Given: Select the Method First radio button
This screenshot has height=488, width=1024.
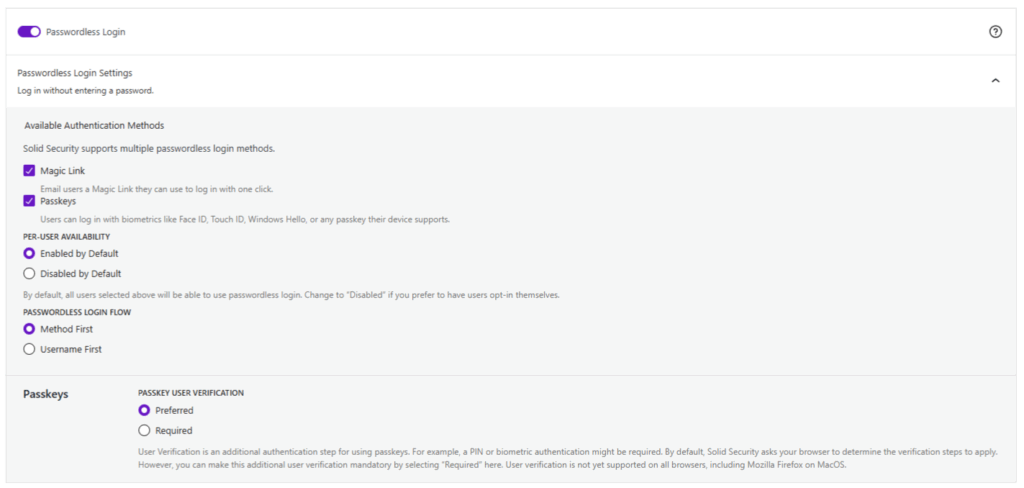Looking at the screenshot, I should tap(29, 329).
